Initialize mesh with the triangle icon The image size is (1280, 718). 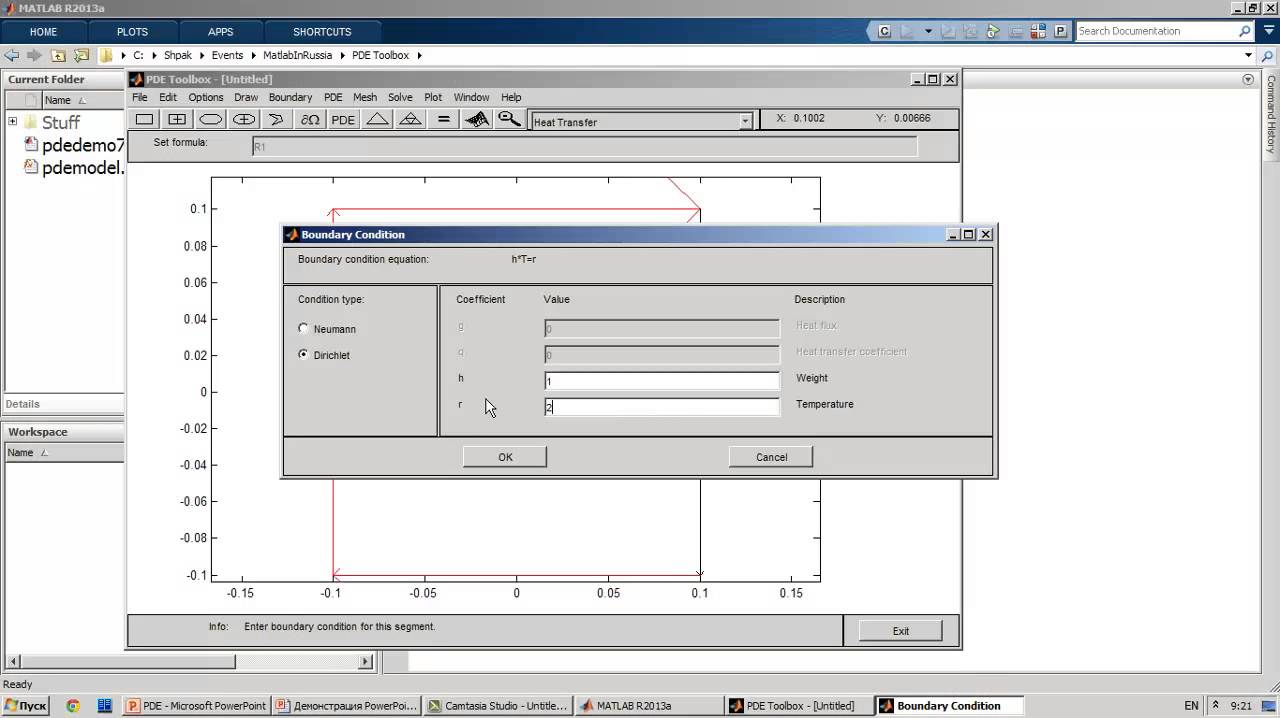point(377,120)
